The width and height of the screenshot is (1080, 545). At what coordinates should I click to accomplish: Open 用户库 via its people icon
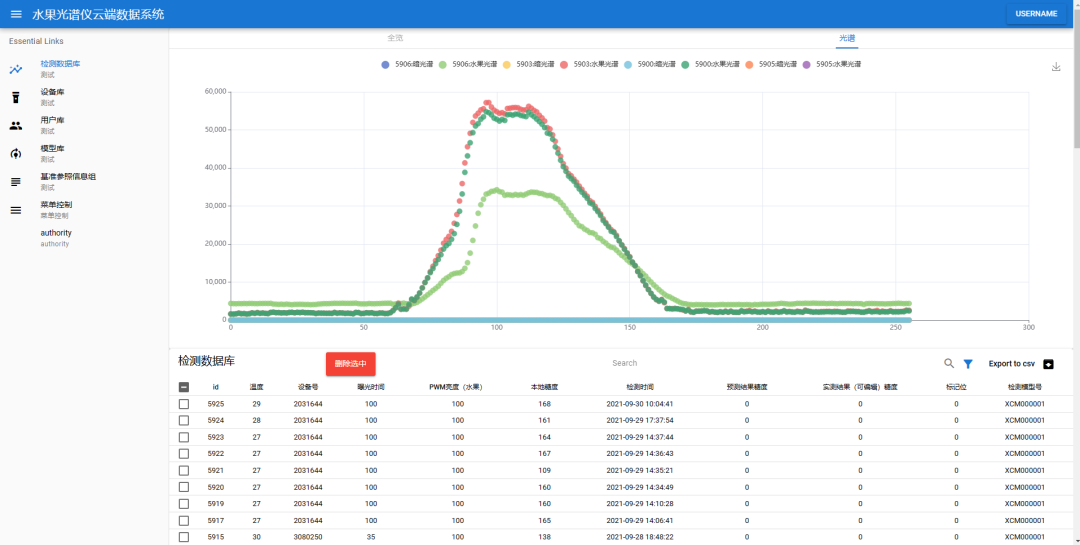point(16,125)
